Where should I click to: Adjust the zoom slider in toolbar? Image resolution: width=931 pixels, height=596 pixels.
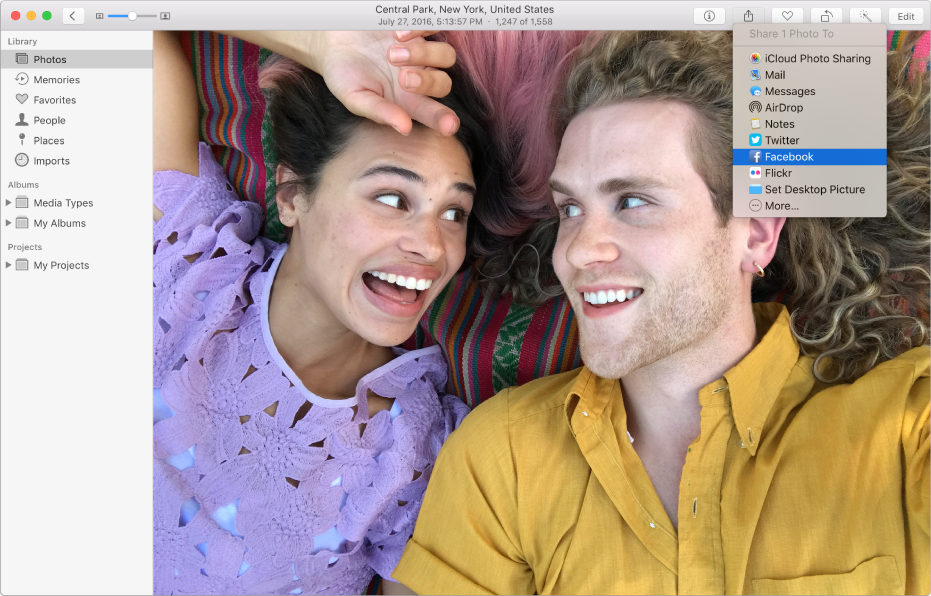point(132,16)
